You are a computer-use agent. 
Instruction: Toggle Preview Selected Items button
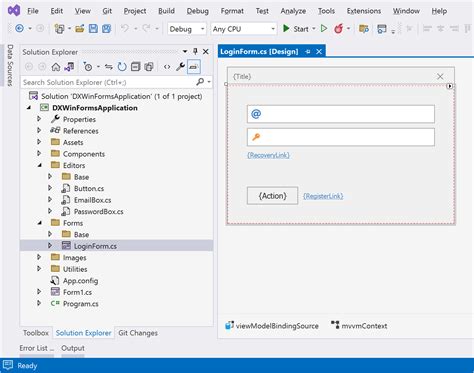pyautogui.click(x=194, y=67)
